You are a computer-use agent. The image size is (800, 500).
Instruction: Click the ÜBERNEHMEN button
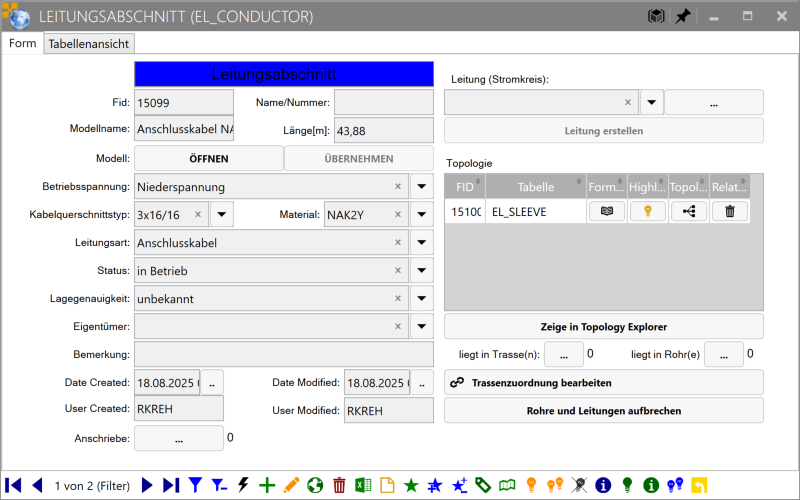pyautogui.click(x=359, y=159)
